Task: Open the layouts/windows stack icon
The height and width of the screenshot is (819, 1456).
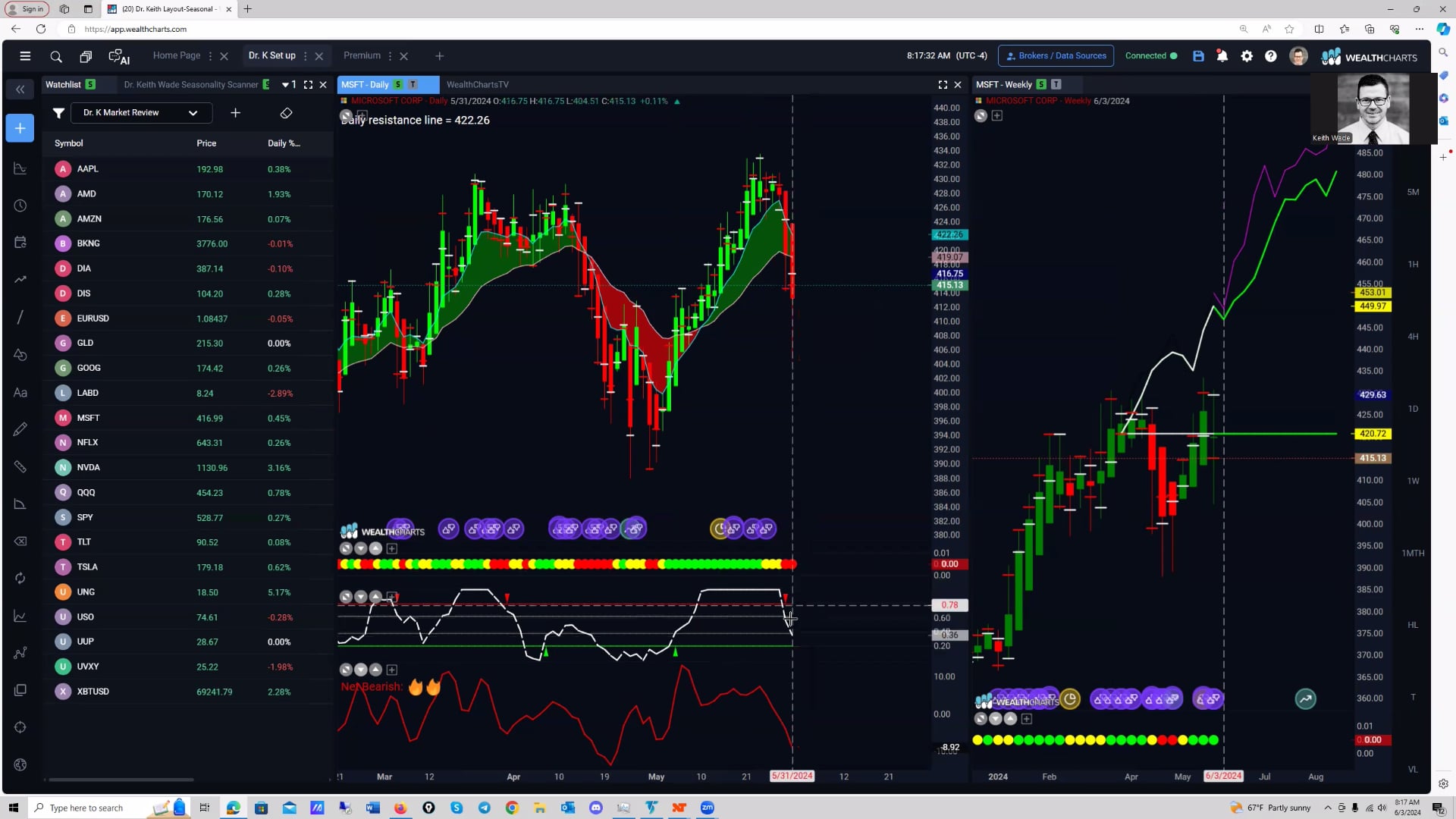Action: (x=86, y=56)
